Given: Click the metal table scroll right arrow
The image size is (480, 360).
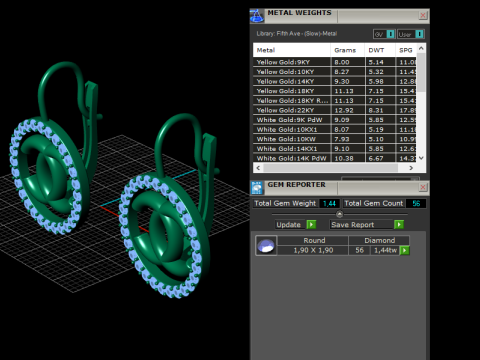Looking at the screenshot, I should point(411,168).
